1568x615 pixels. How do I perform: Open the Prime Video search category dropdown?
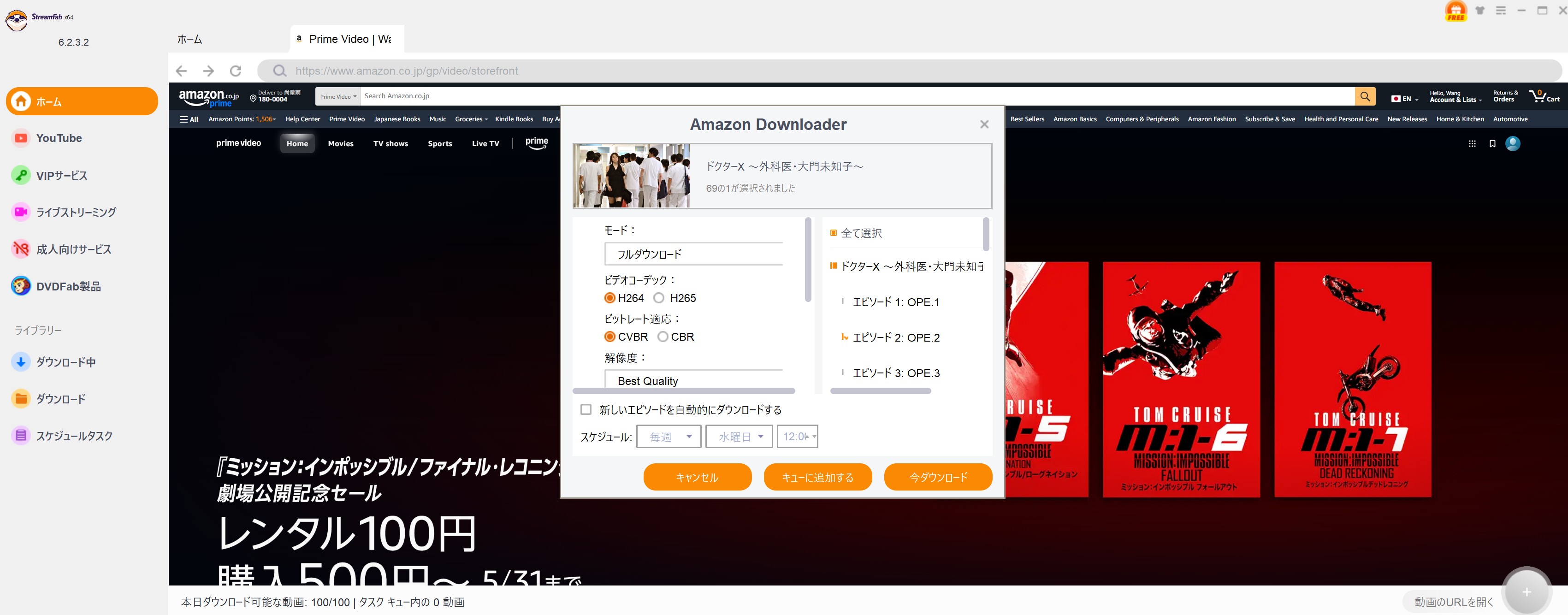pos(338,96)
